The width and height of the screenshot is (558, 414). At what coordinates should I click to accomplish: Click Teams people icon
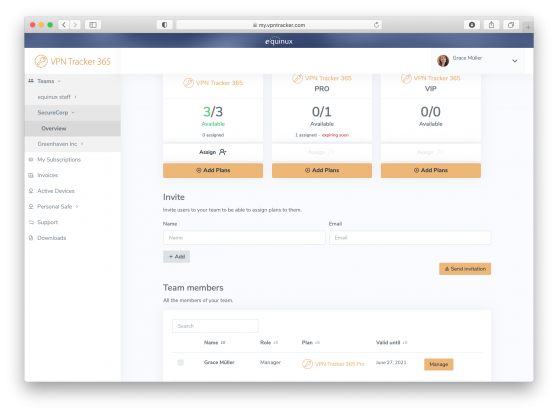[x=31, y=81]
